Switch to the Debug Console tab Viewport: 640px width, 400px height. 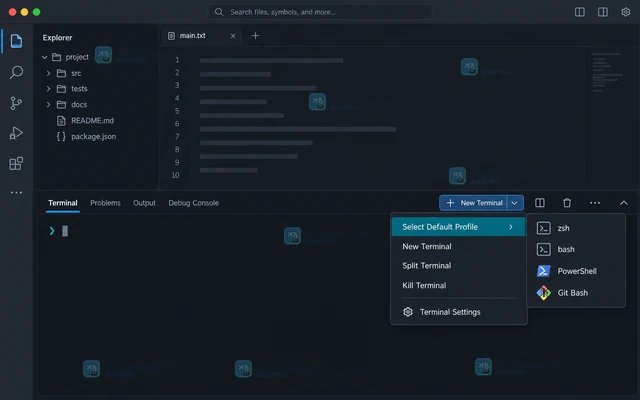click(193, 203)
